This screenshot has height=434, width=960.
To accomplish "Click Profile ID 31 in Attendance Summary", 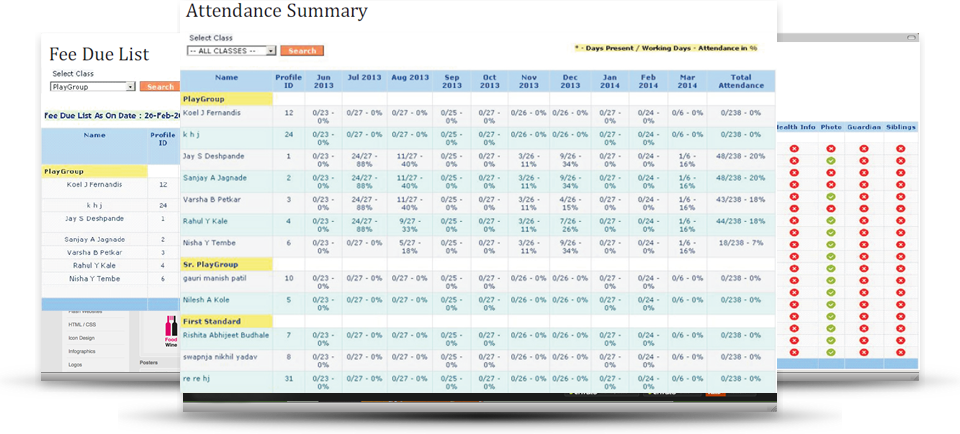I will [x=289, y=379].
